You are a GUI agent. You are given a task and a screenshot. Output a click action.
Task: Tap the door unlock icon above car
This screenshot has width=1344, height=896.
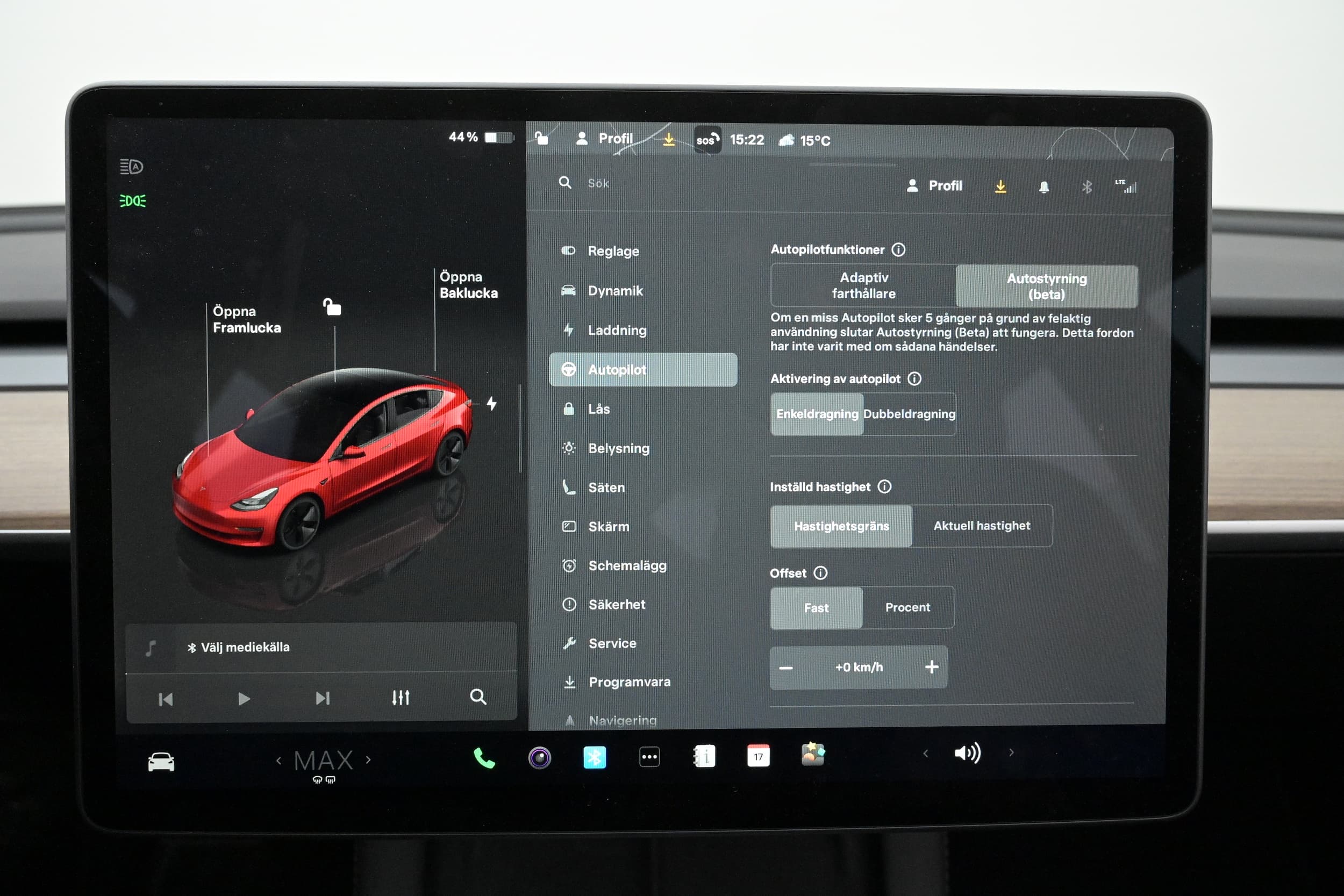click(x=332, y=307)
